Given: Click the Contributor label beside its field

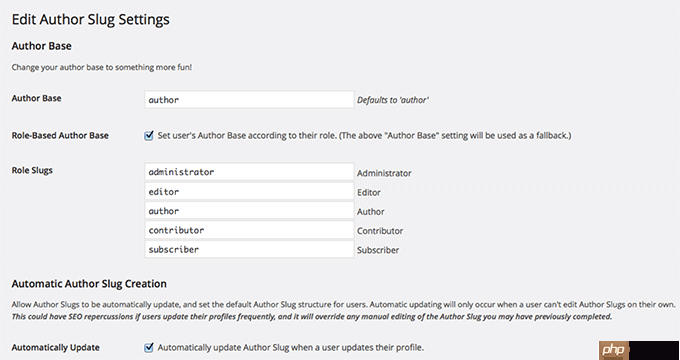Looking at the screenshot, I should point(380,231).
